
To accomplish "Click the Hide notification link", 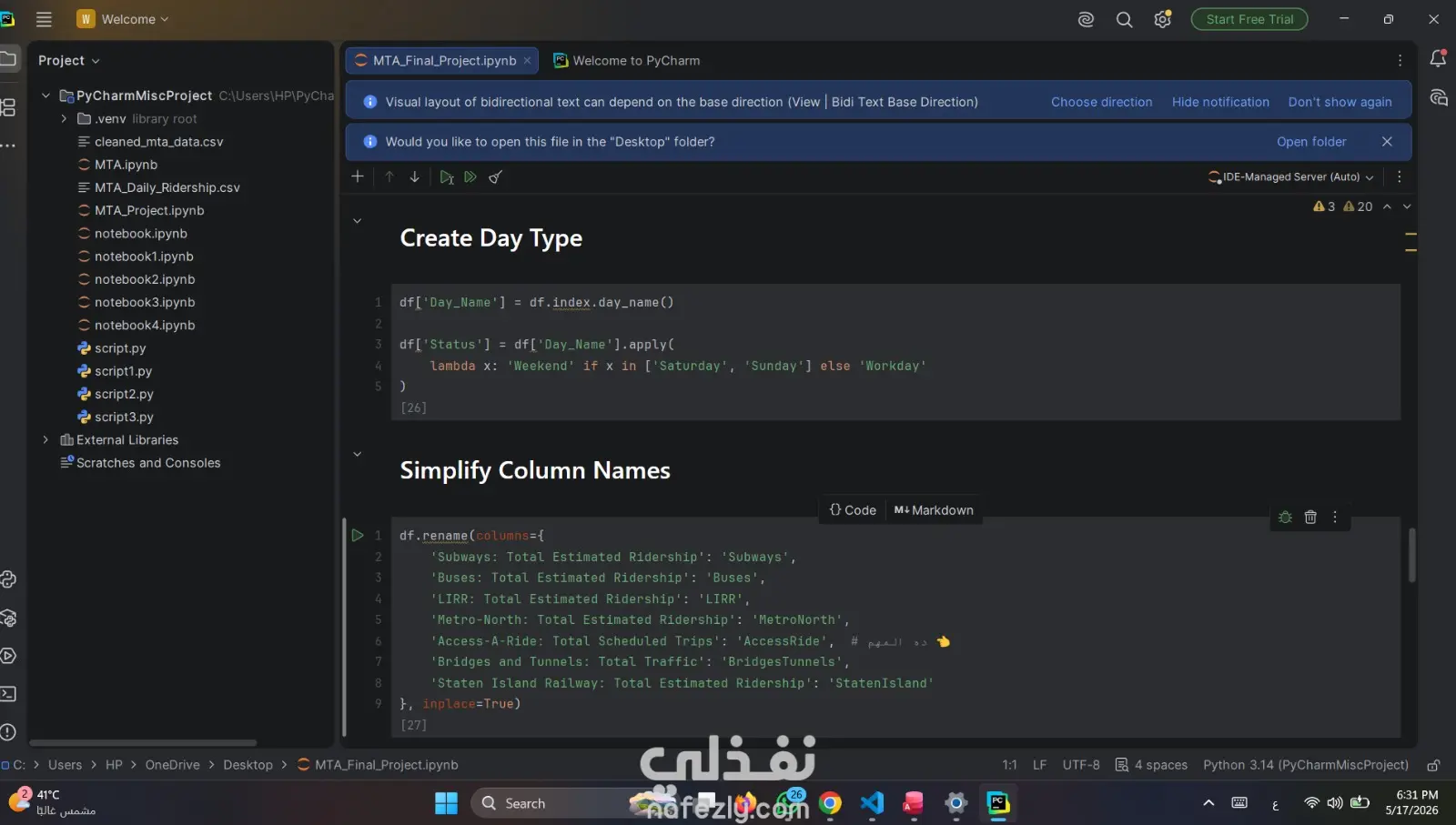I will tap(1220, 102).
